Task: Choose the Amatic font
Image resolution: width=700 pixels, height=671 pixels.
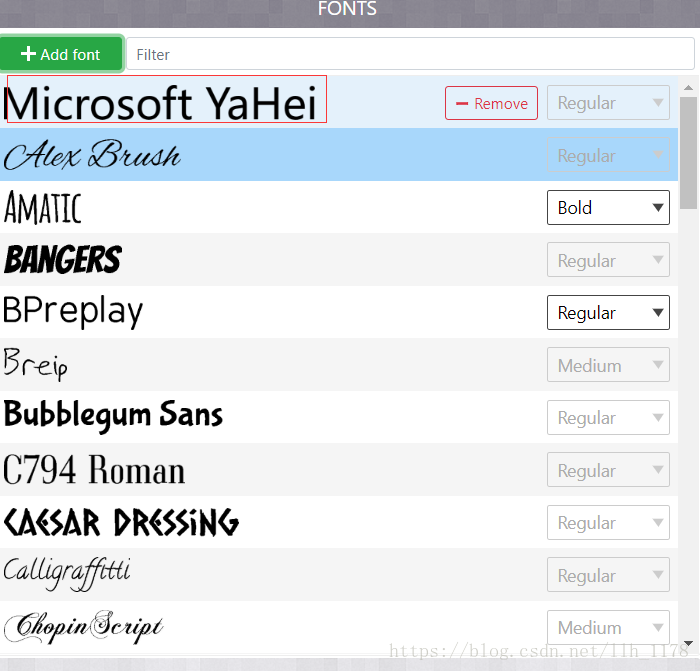Action: [x=339, y=207]
